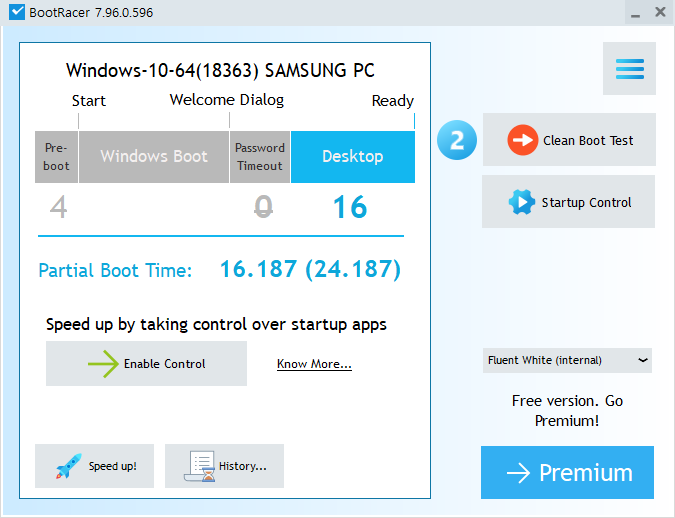
Task: Click the Ready label
Action: pyautogui.click(x=393, y=101)
